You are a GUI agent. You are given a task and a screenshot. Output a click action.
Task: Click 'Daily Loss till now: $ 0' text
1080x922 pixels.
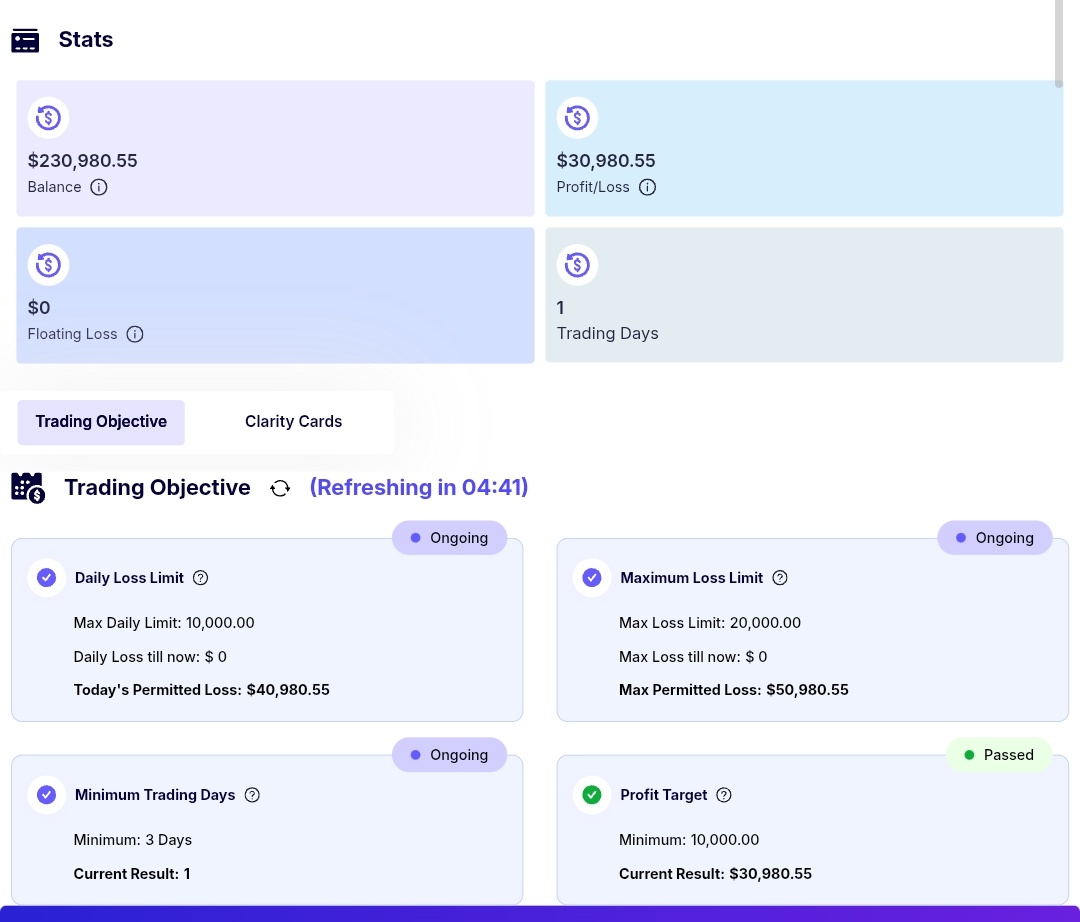pos(150,657)
